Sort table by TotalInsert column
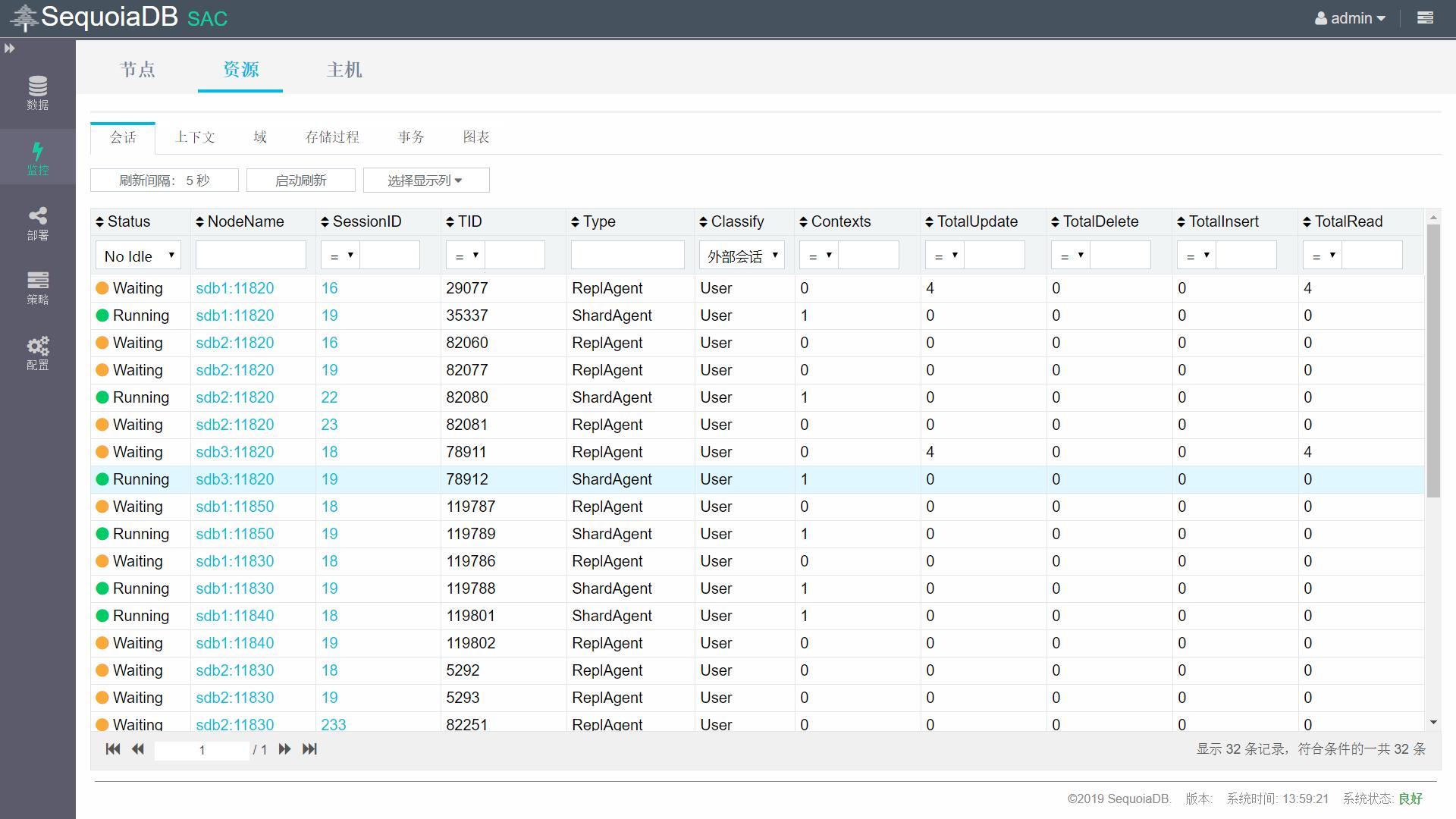Viewport: 1456px width, 819px height. (x=1218, y=221)
